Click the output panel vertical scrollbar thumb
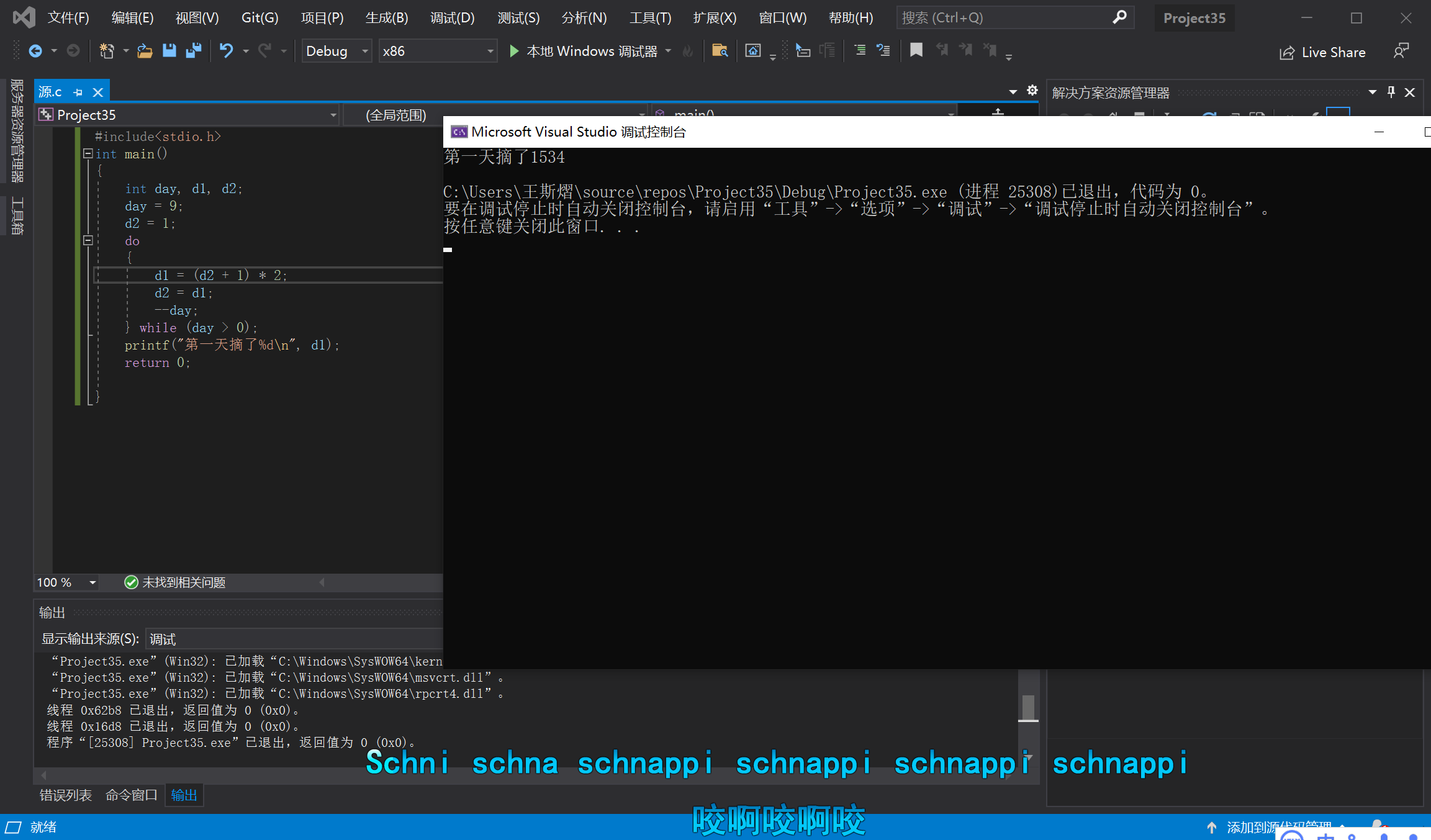 coord(1028,707)
